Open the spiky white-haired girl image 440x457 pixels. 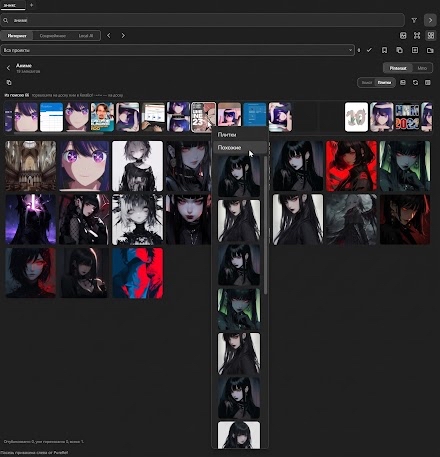tap(137, 219)
